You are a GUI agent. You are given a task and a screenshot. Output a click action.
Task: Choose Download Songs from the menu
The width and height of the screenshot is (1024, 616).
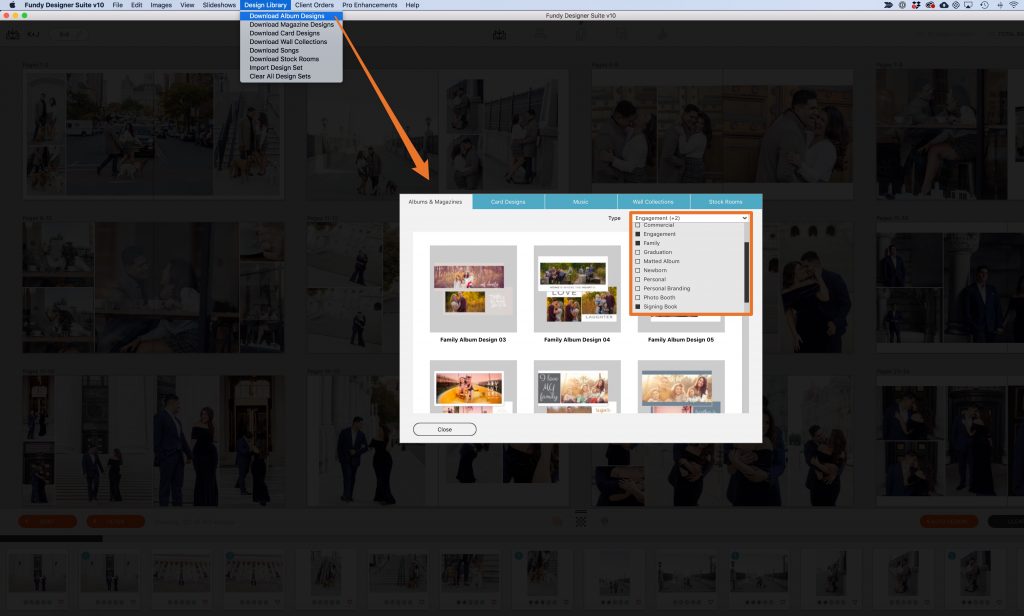point(291,50)
